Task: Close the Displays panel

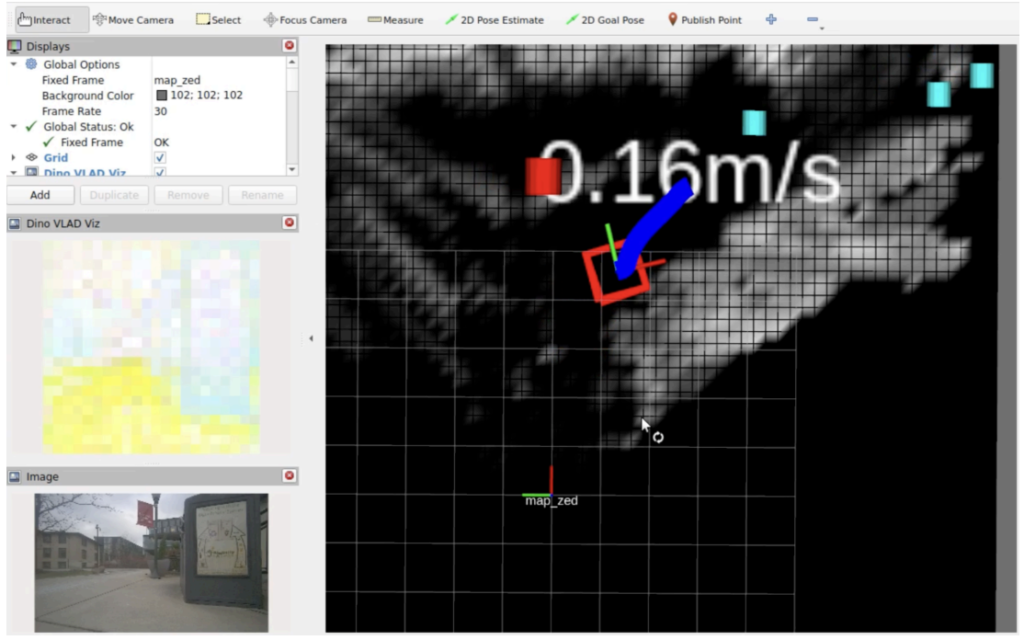Action: (289, 45)
